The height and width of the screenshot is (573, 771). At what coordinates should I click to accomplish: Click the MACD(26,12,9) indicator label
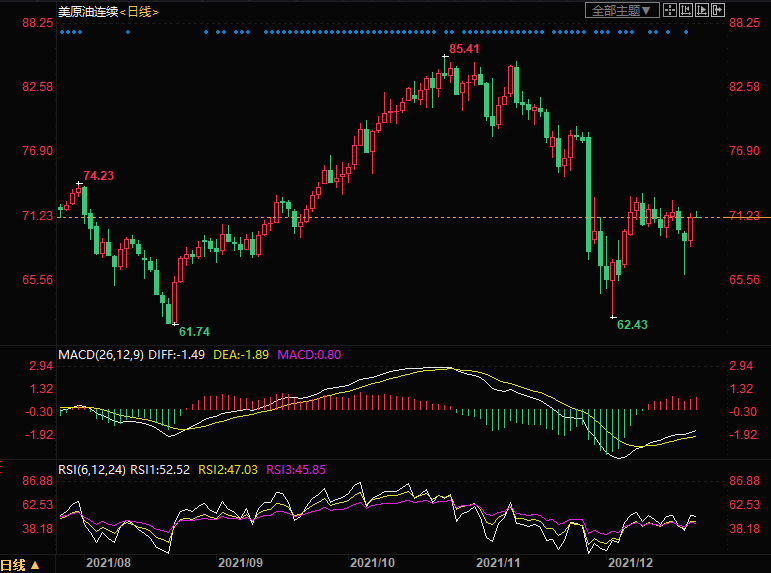click(x=99, y=355)
